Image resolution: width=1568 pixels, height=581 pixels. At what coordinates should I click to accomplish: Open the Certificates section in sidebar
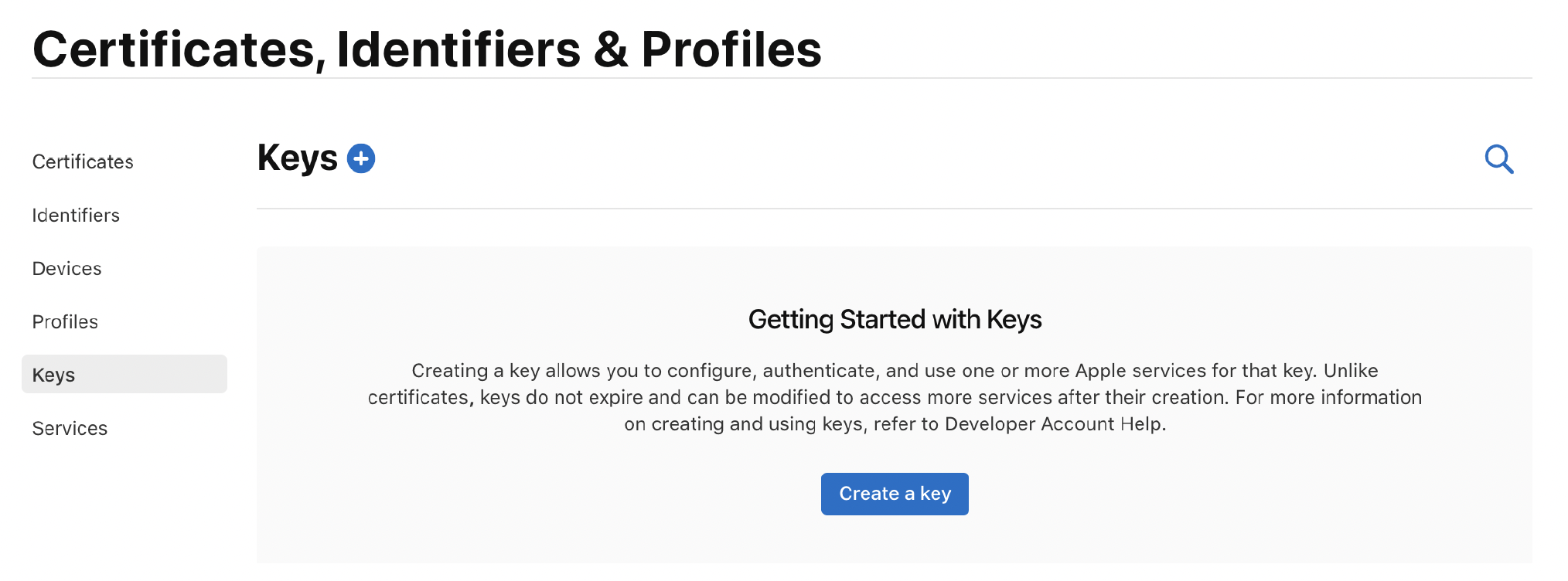pyautogui.click(x=83, y=161)
